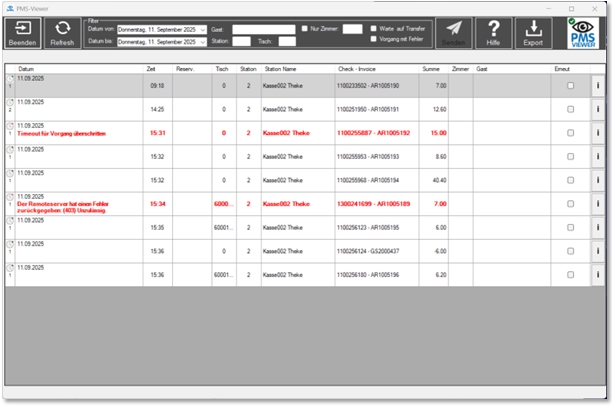
Task: Check the Vorgang mit Fehler filter
Action: [x=374, y=40]
